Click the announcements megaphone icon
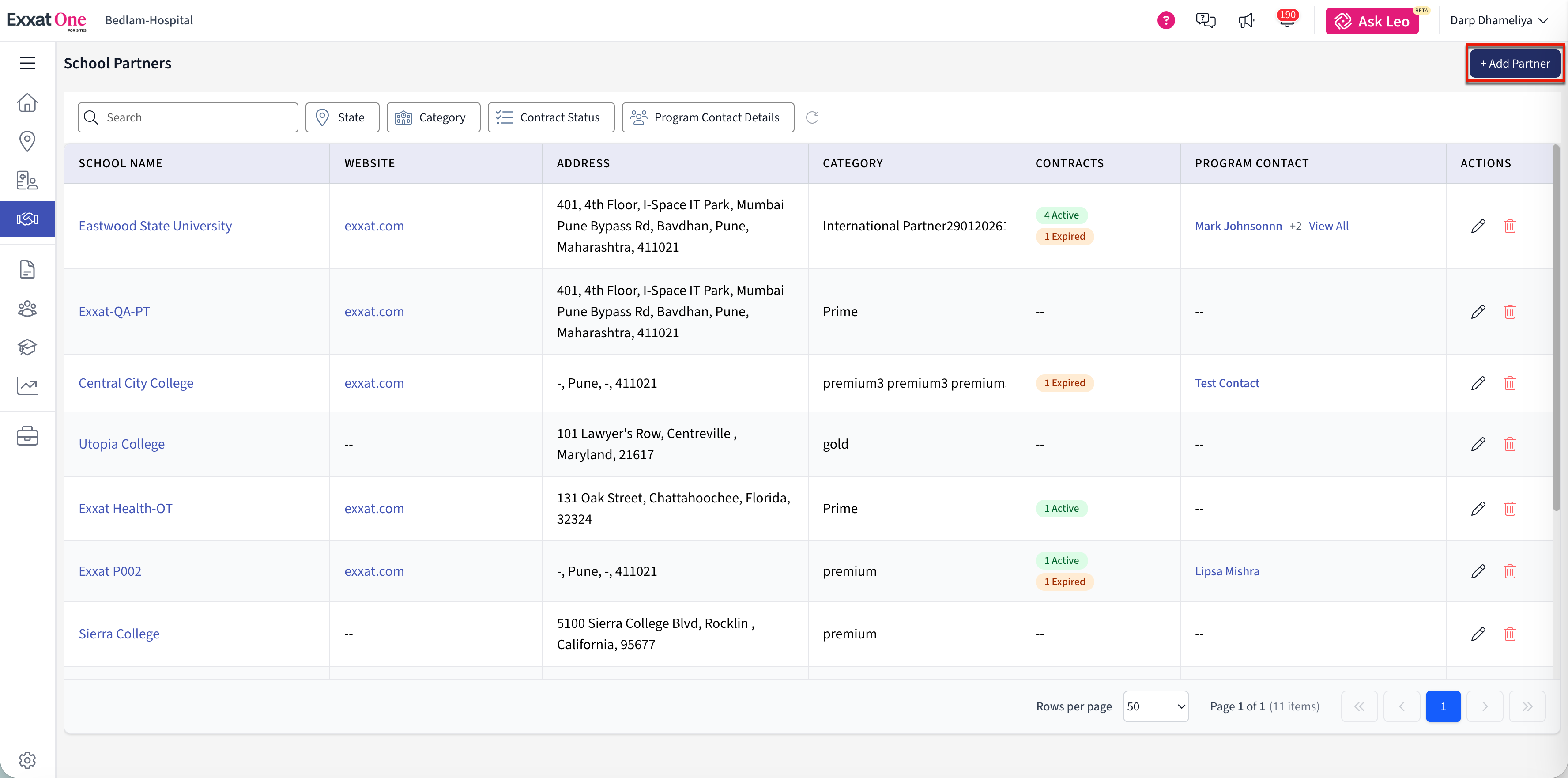This screenshot has height=778, width=1568. (1246, 21)
